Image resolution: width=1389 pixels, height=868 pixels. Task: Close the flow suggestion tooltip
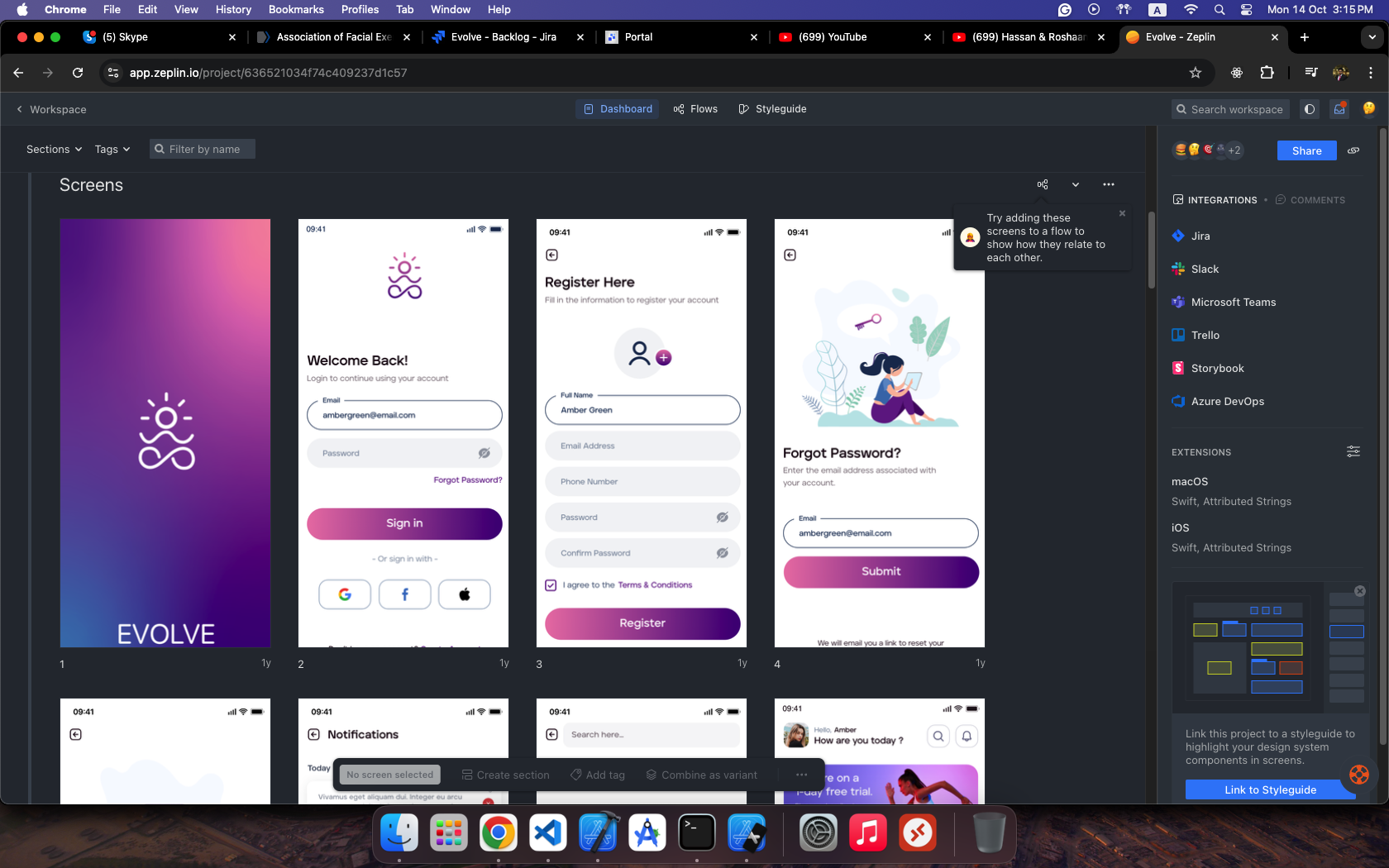tap(1122, 213)
